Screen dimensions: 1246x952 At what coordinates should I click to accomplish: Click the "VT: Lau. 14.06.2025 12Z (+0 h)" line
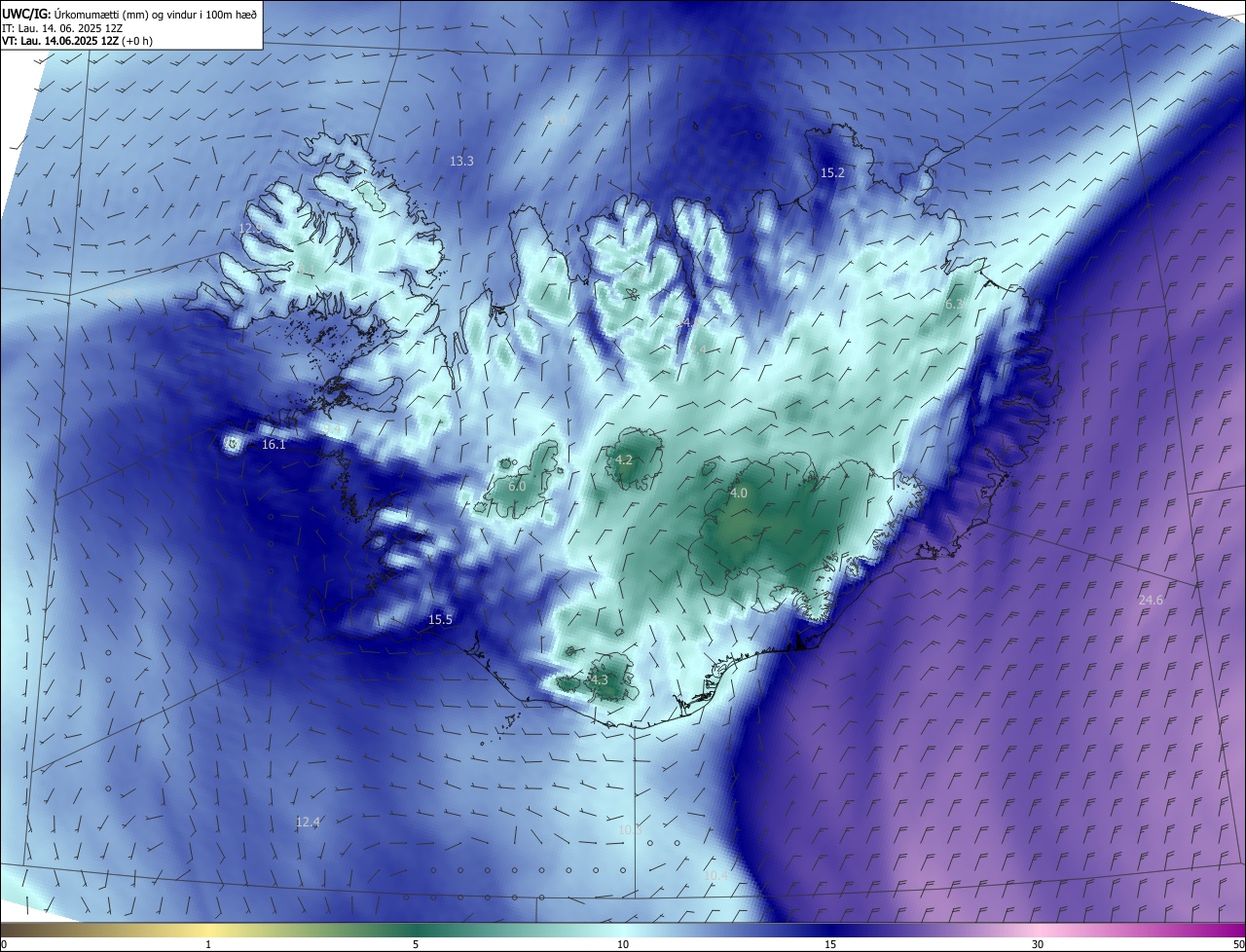[77, 41]
